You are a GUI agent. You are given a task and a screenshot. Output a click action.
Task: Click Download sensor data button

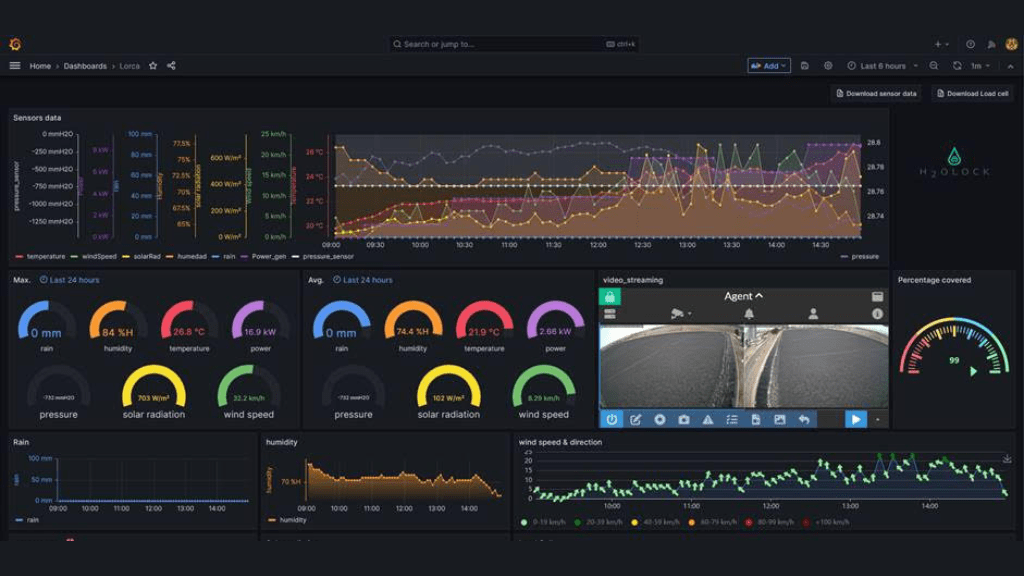(876, 93)
